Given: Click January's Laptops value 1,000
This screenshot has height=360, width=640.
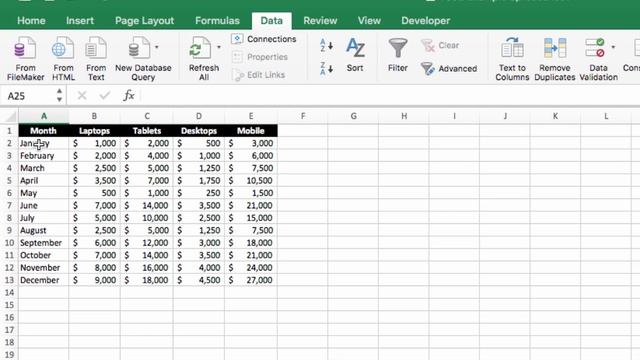Looking at the screenshot, I should coord(94,143).
